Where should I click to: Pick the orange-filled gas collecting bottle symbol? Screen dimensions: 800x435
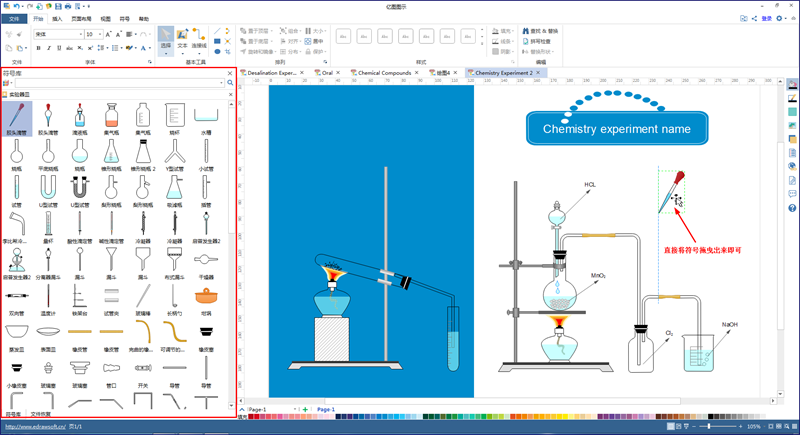coord(111,115)
